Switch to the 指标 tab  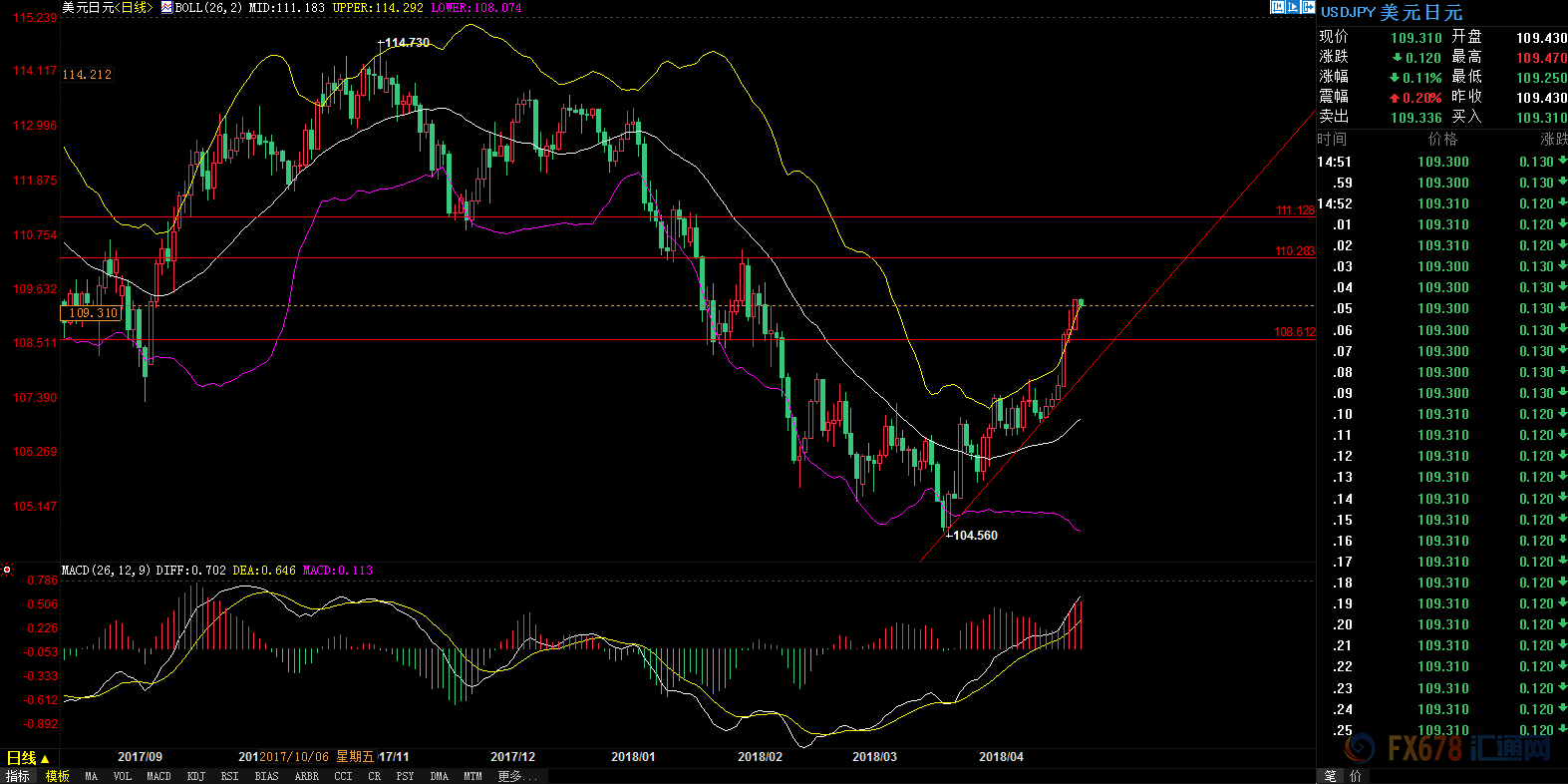click(x=18, y=776)
